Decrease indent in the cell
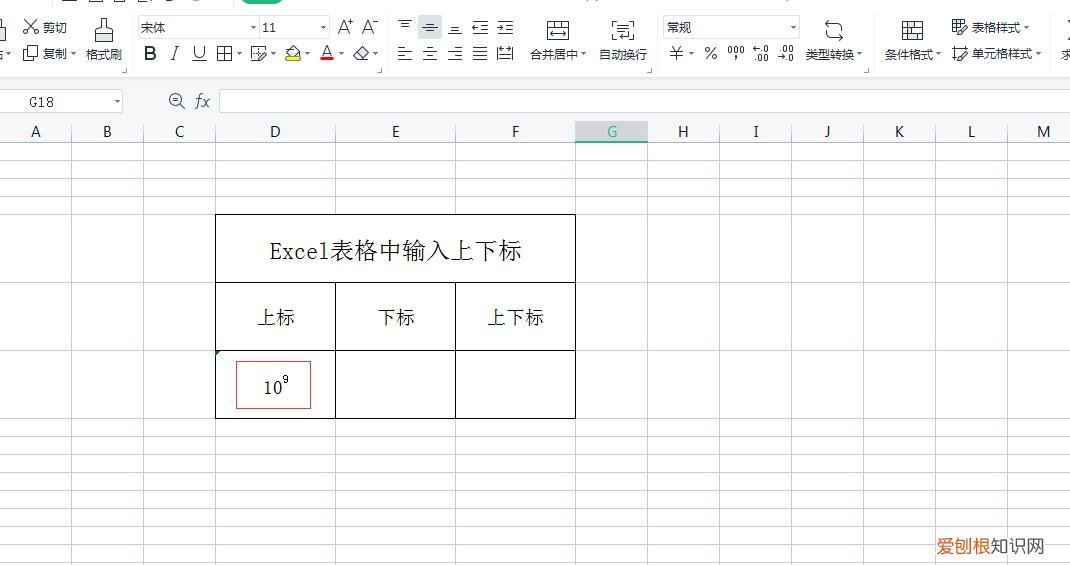Image resolution: width=1070 pixels, height=565 pixels. (x=480, y=27)
